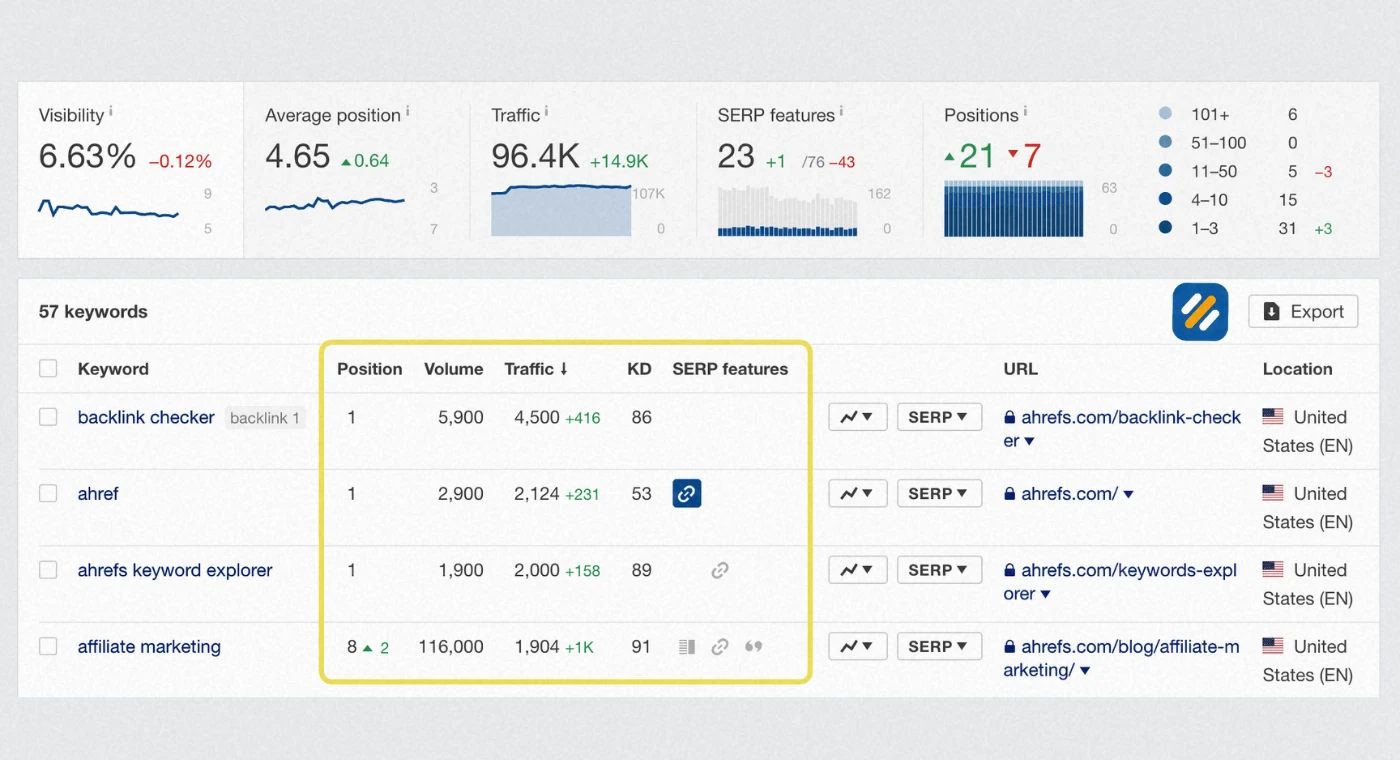Check the ahref keyword checkbox
The height and width of the screenshot is (760, 1400).
point(48,493)
